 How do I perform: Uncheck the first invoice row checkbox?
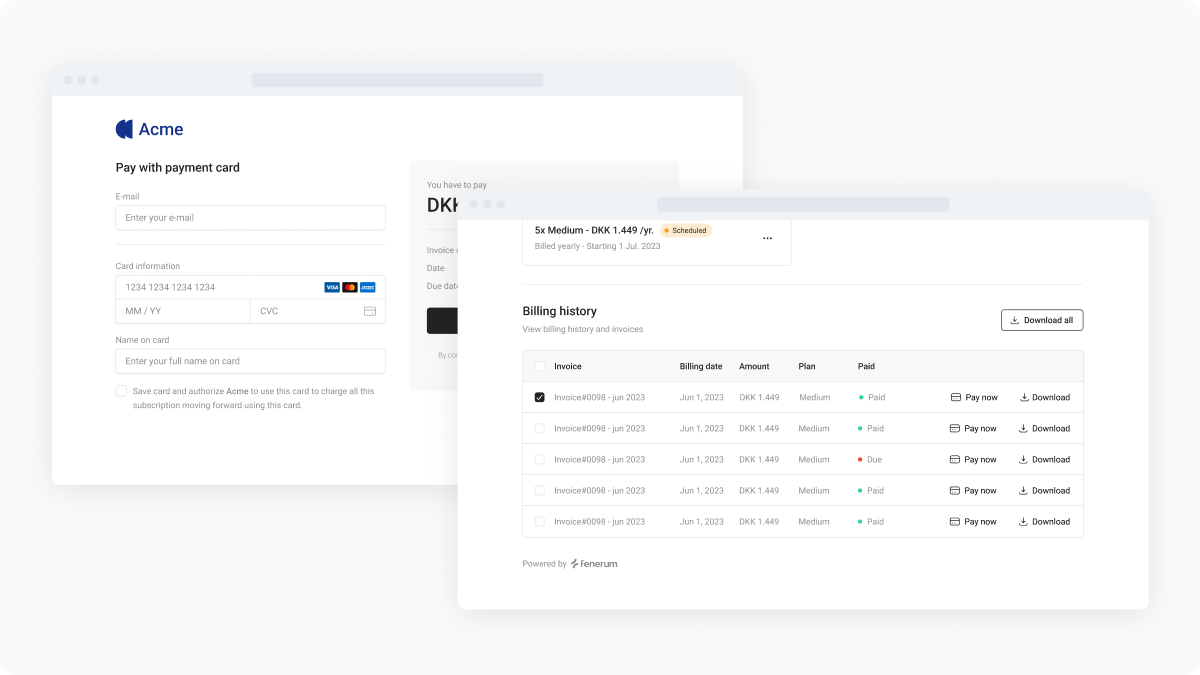(540, 398)
